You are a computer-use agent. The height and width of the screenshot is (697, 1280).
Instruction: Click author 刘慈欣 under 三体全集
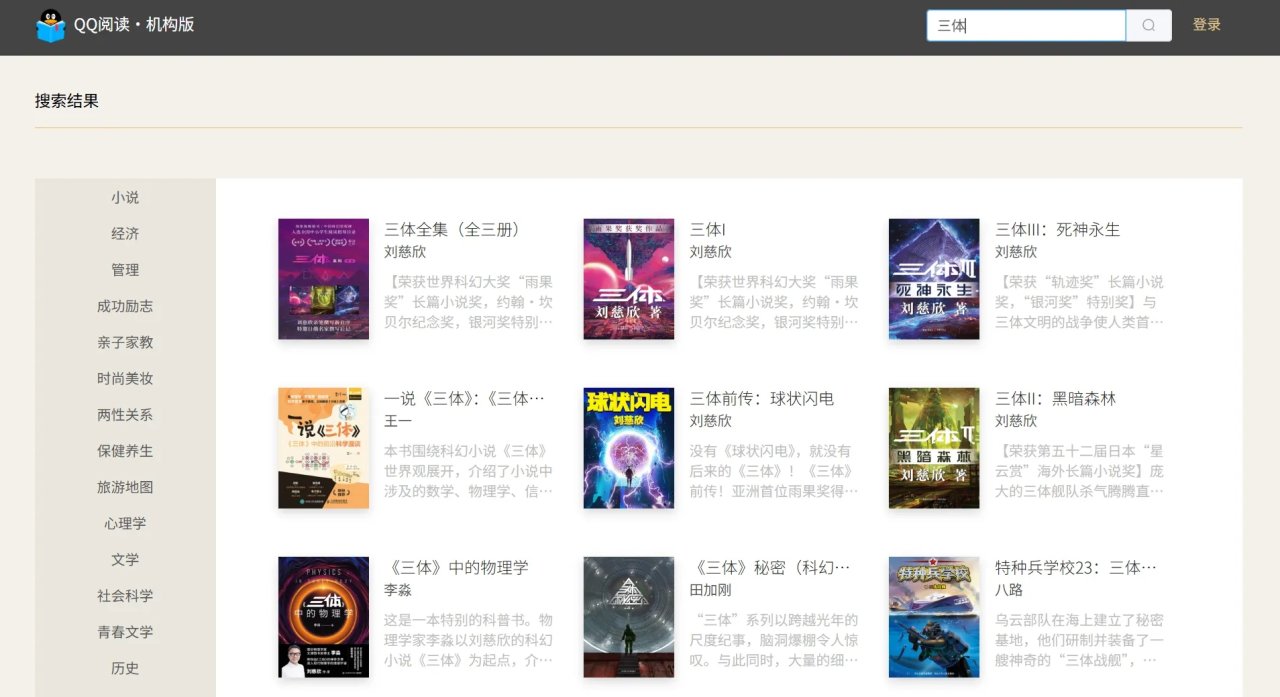(x=405, y=252)
